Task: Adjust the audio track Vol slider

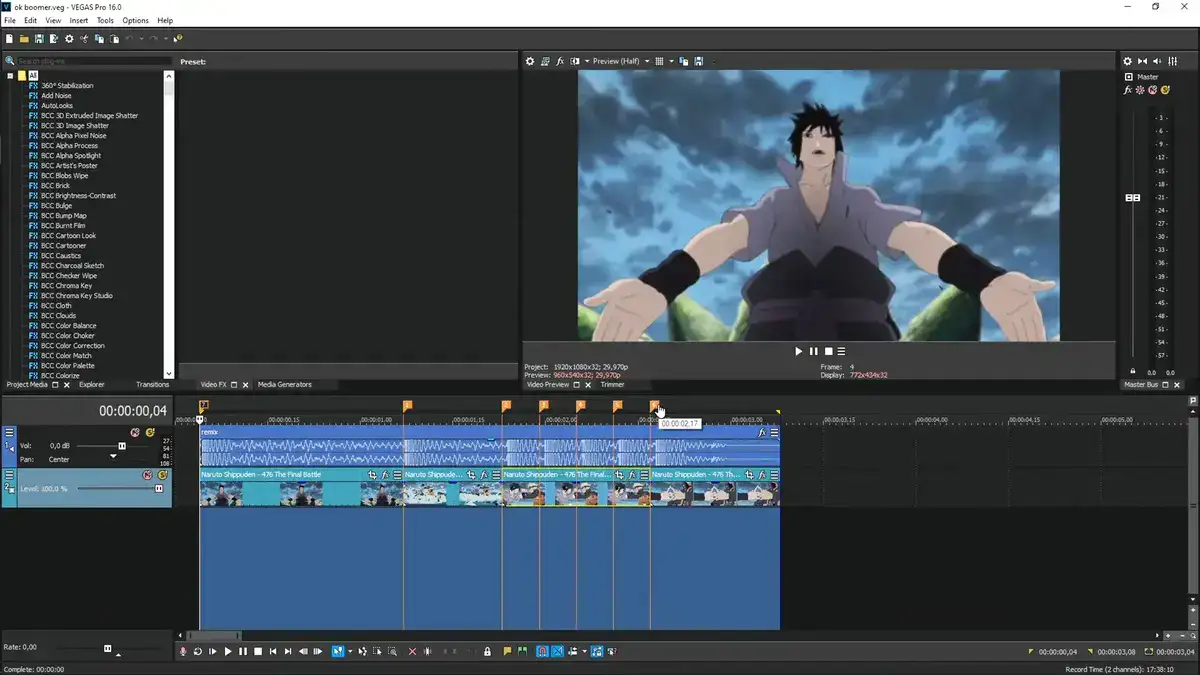Action: pyautogui.click(x=122, y=446)
